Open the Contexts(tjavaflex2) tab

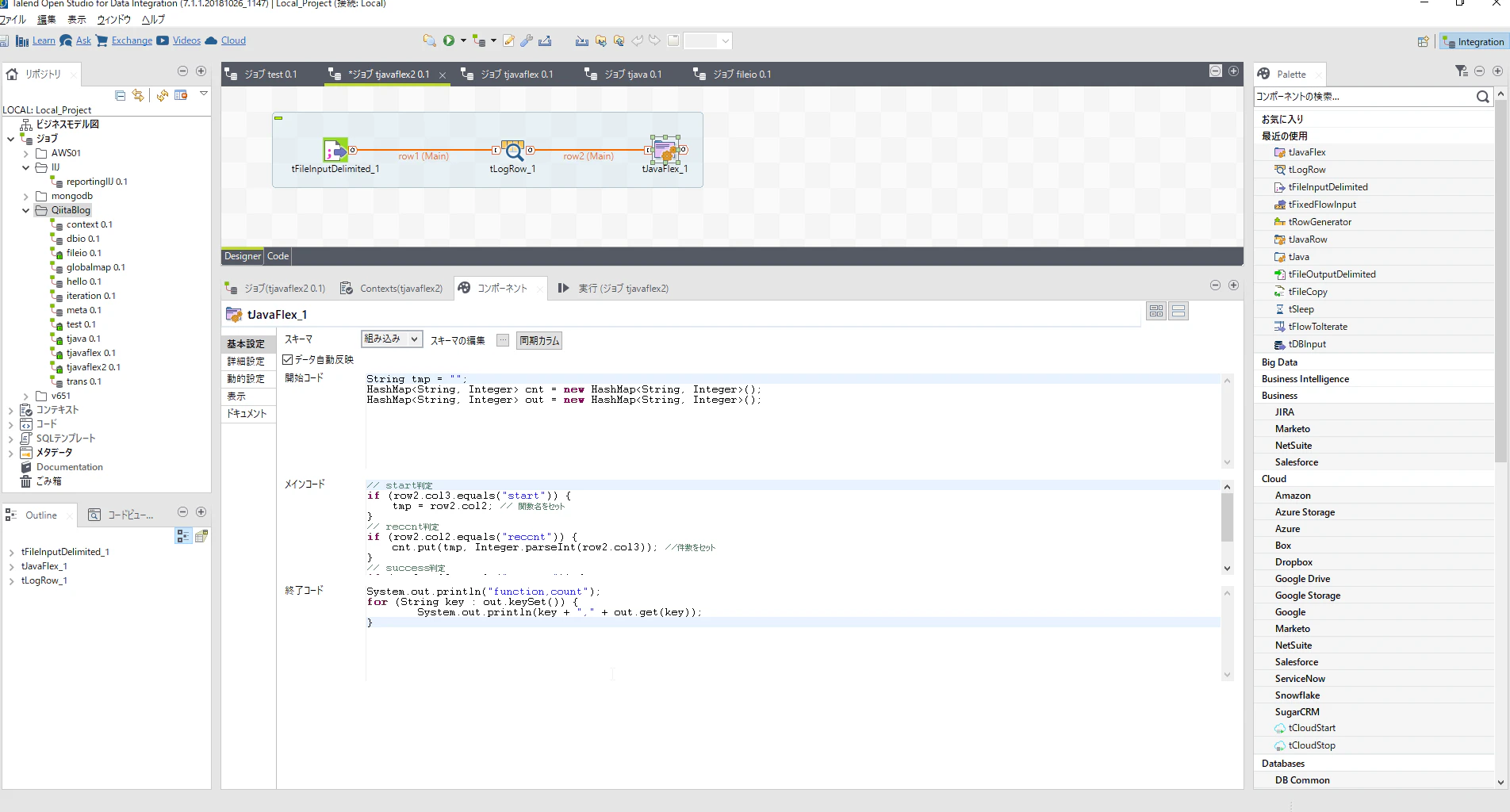392,289
